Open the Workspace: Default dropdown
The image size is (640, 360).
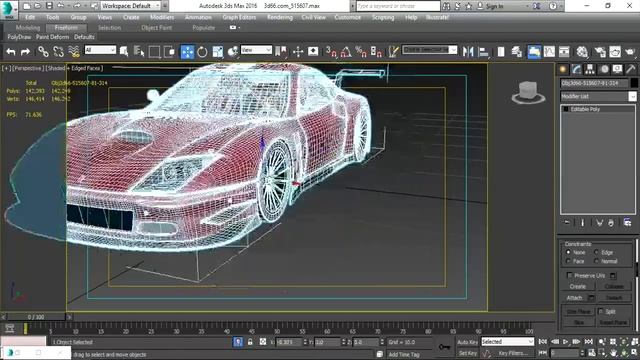pyautogui.click(x=130, y=6)
